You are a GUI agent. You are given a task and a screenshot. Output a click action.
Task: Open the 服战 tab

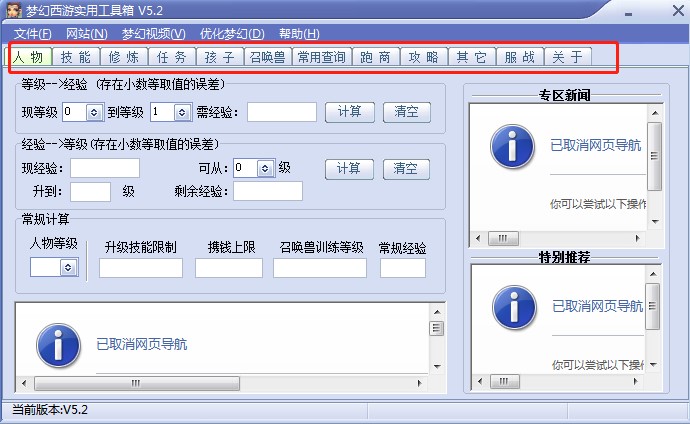520,57
